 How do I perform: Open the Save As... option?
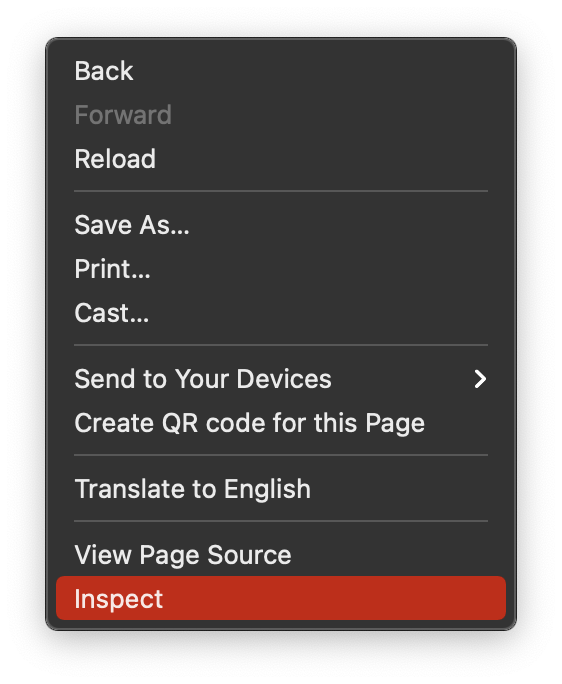pyautogui.click(x=281, y=225)
